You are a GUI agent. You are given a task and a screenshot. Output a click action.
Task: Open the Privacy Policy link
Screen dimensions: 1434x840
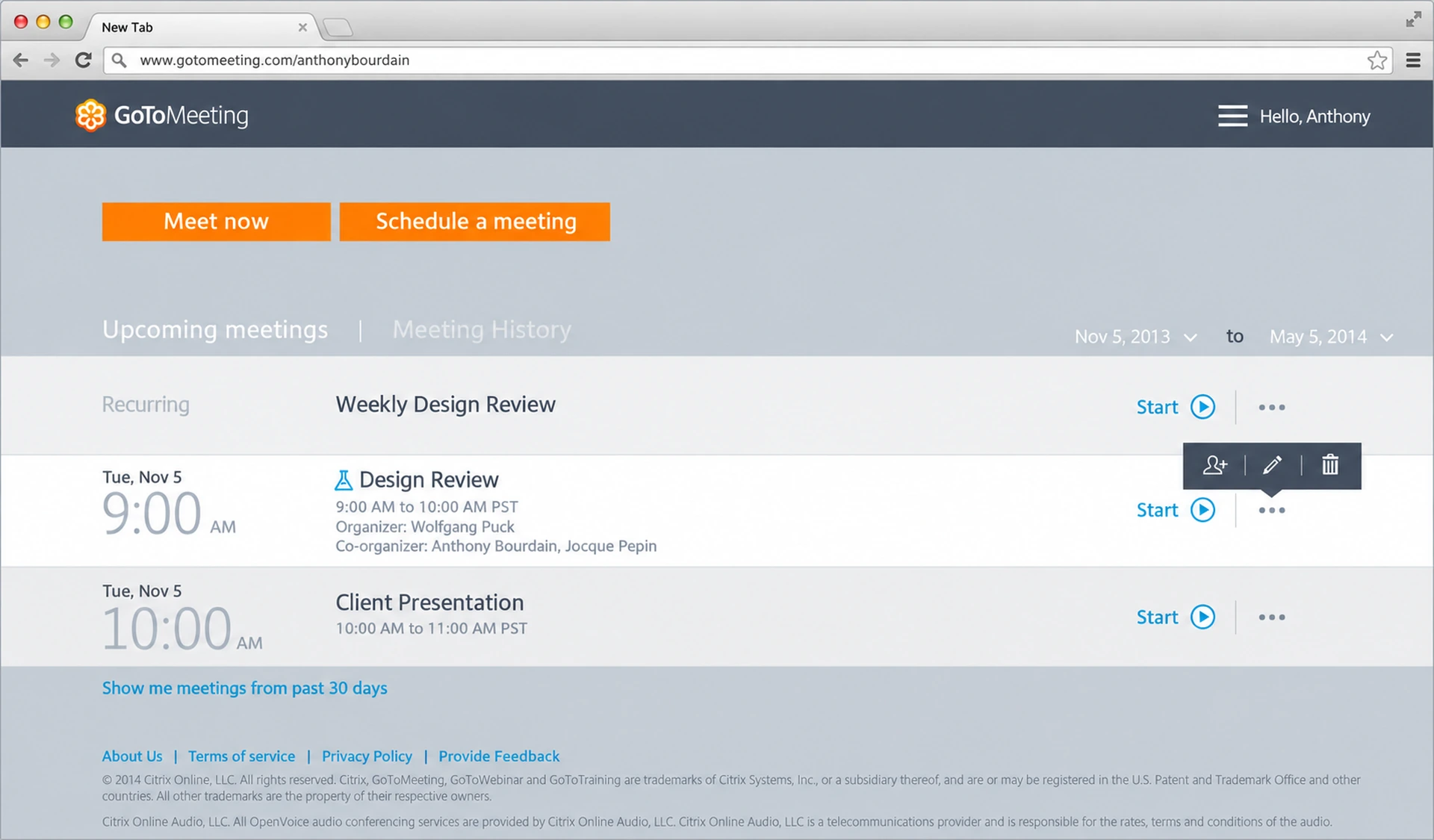point(367,756)
